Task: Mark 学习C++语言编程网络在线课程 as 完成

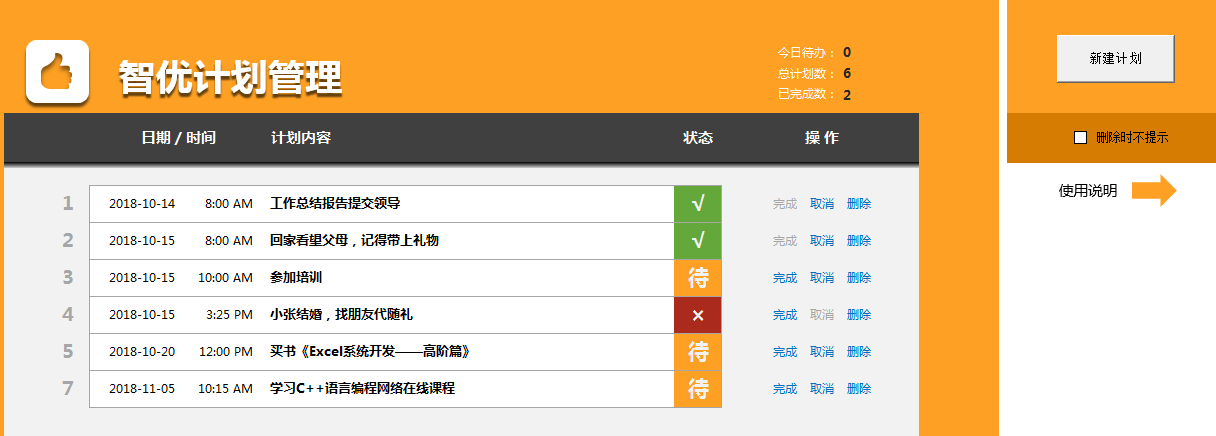Action: click(x=785, y=389)
